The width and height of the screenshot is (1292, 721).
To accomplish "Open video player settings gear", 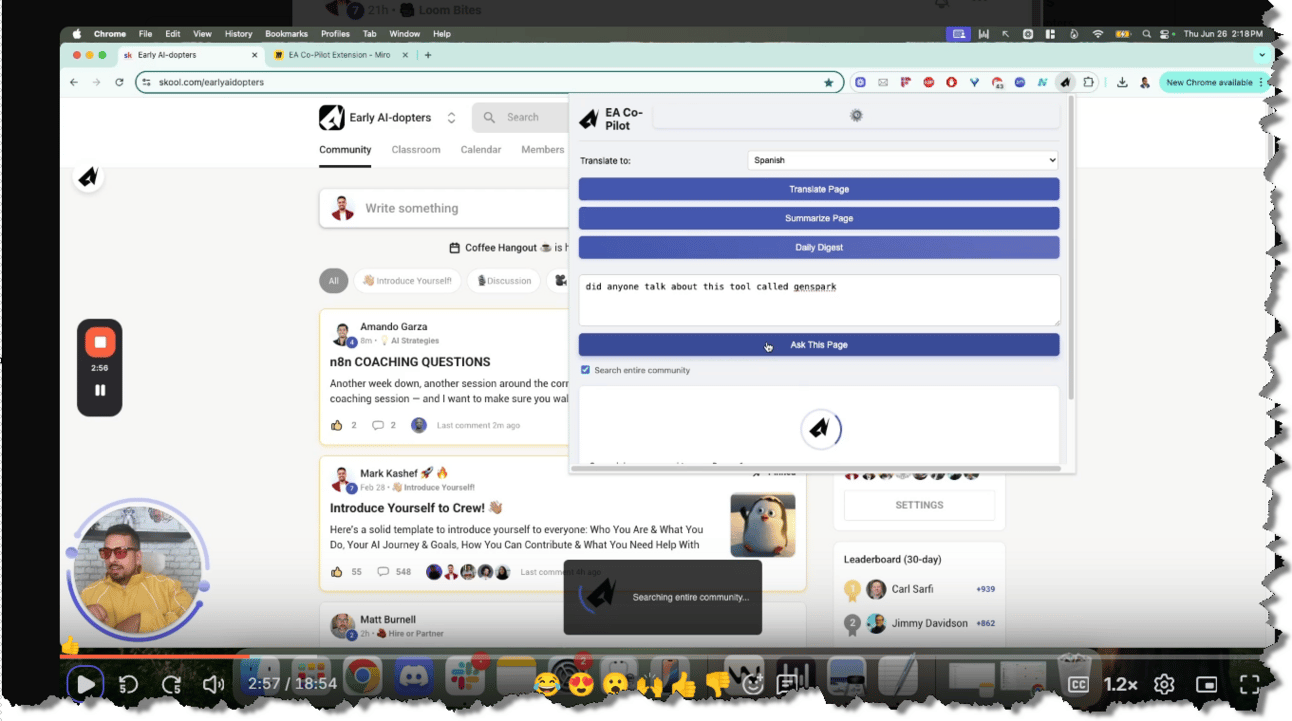I will click(1164, 685).
